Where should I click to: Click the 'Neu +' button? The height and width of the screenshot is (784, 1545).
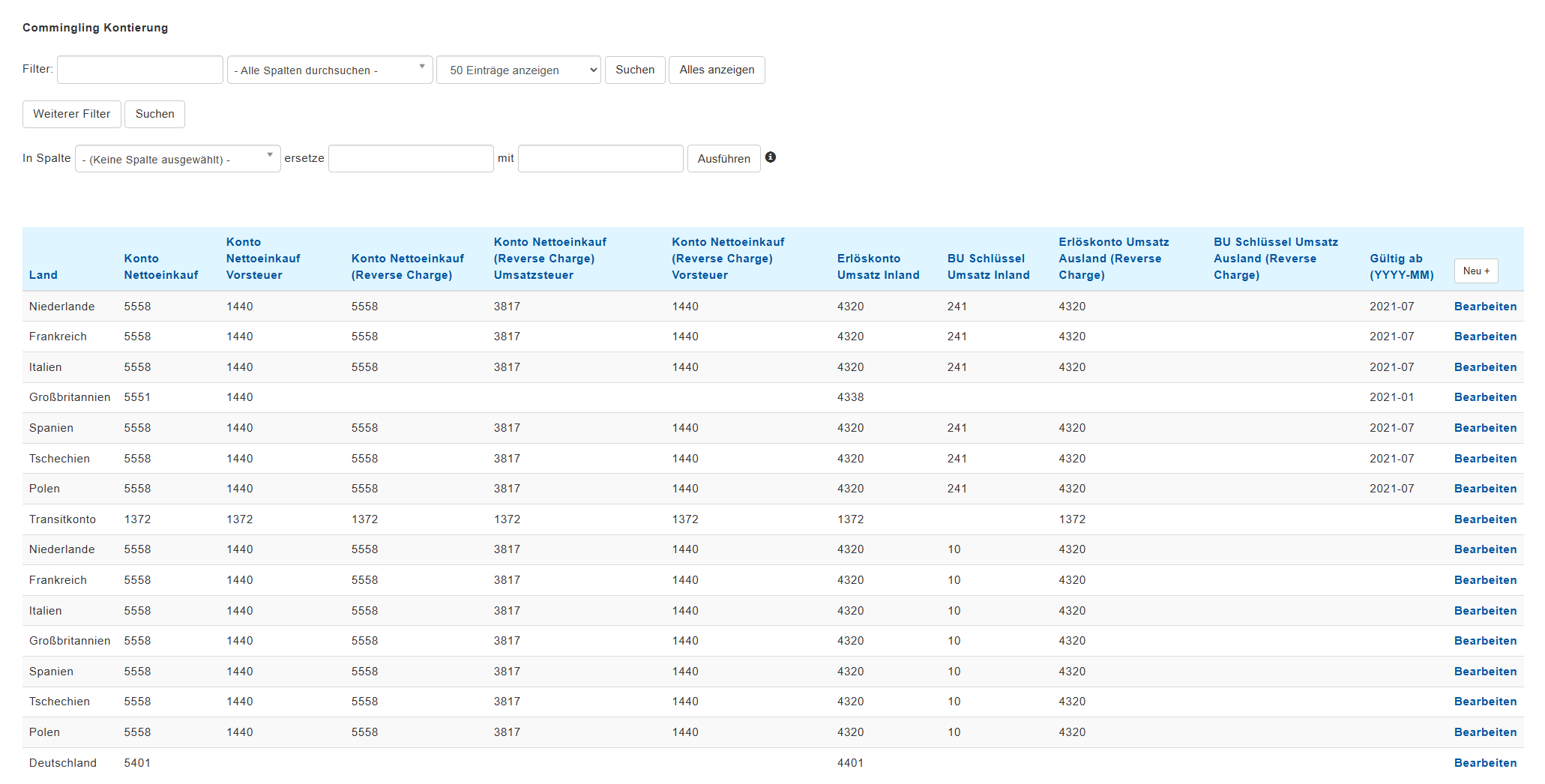coord(1476,271)
